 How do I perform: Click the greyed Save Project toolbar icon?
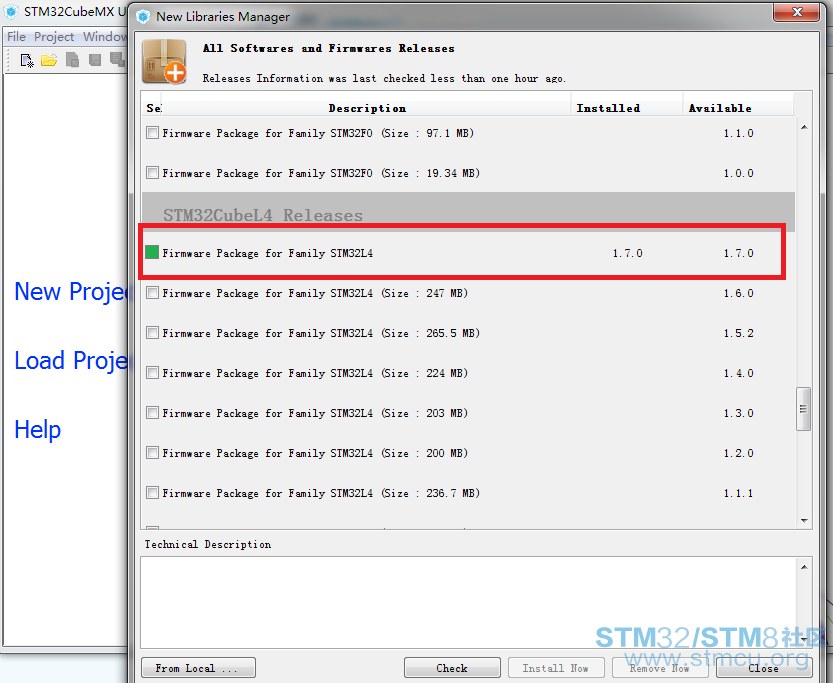pyautogui.click(x=95, y=60)
